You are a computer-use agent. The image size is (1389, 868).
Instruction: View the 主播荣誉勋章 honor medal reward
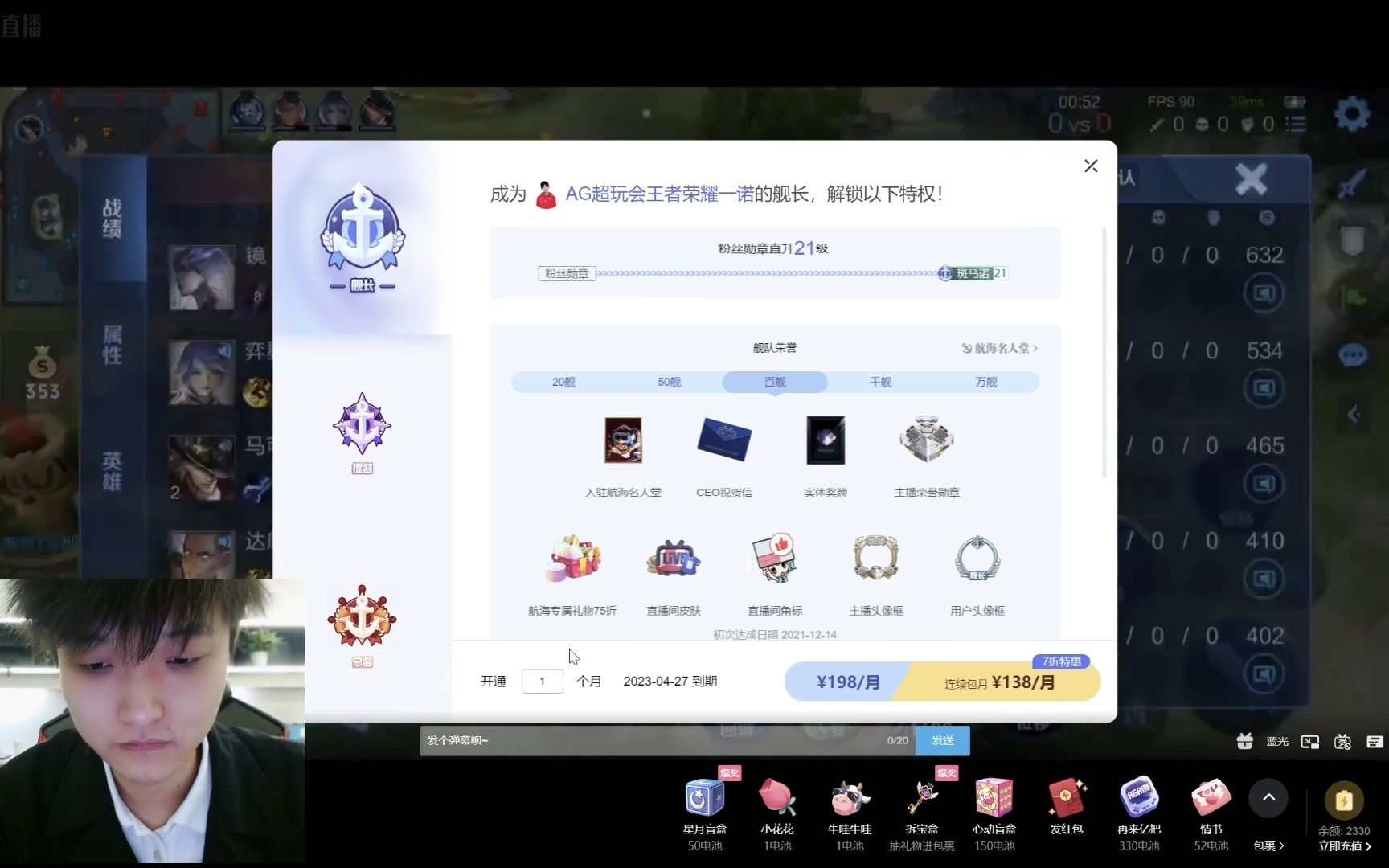(x=927, y=439)
